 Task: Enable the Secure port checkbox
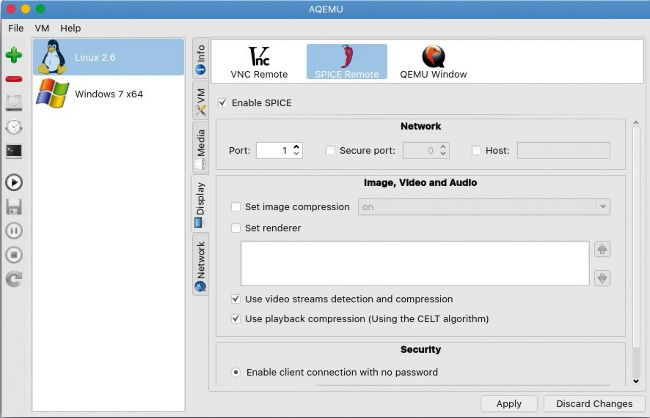pos(330,151)
